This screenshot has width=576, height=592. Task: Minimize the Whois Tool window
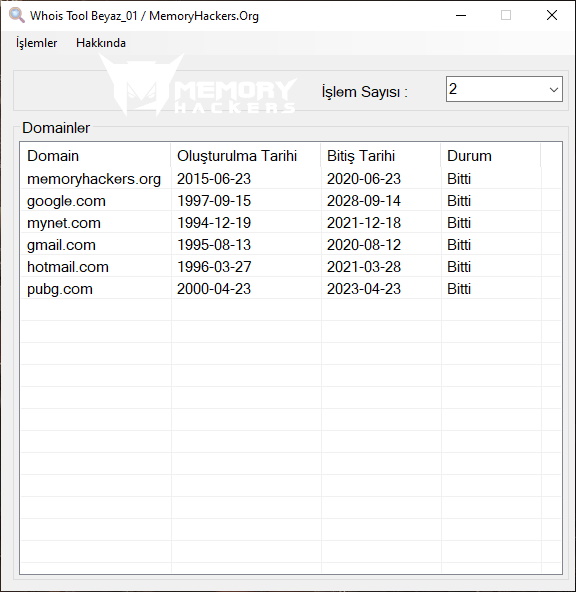coord(461,15)
